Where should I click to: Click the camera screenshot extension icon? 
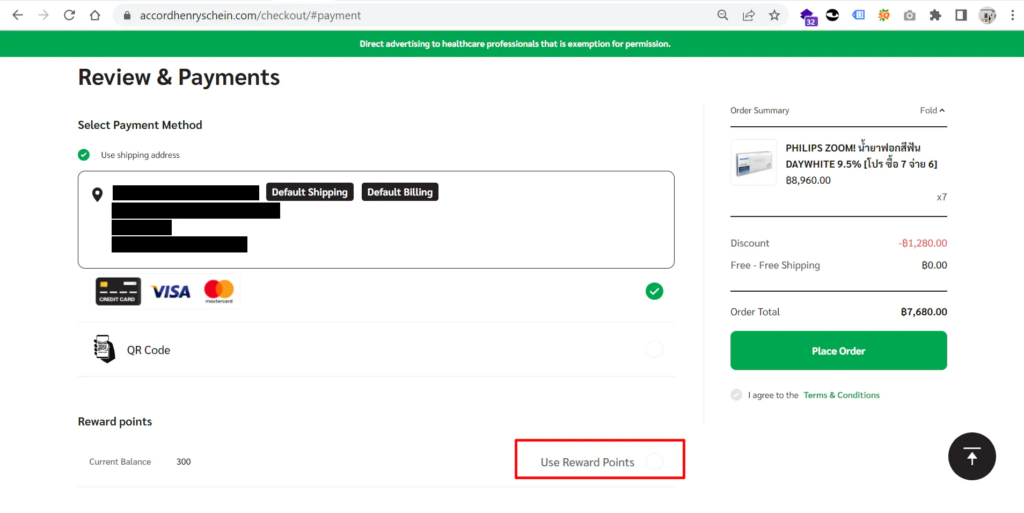click(909, 15)
